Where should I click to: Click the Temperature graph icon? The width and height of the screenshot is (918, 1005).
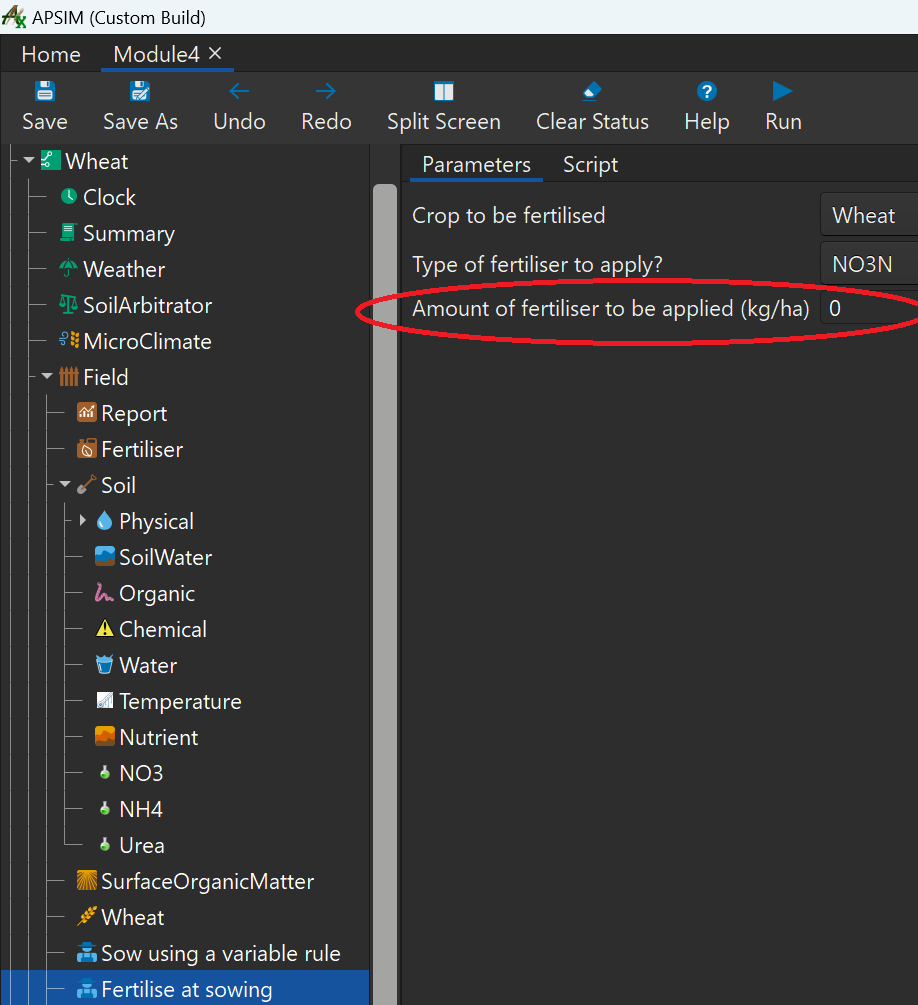point(104,700)
